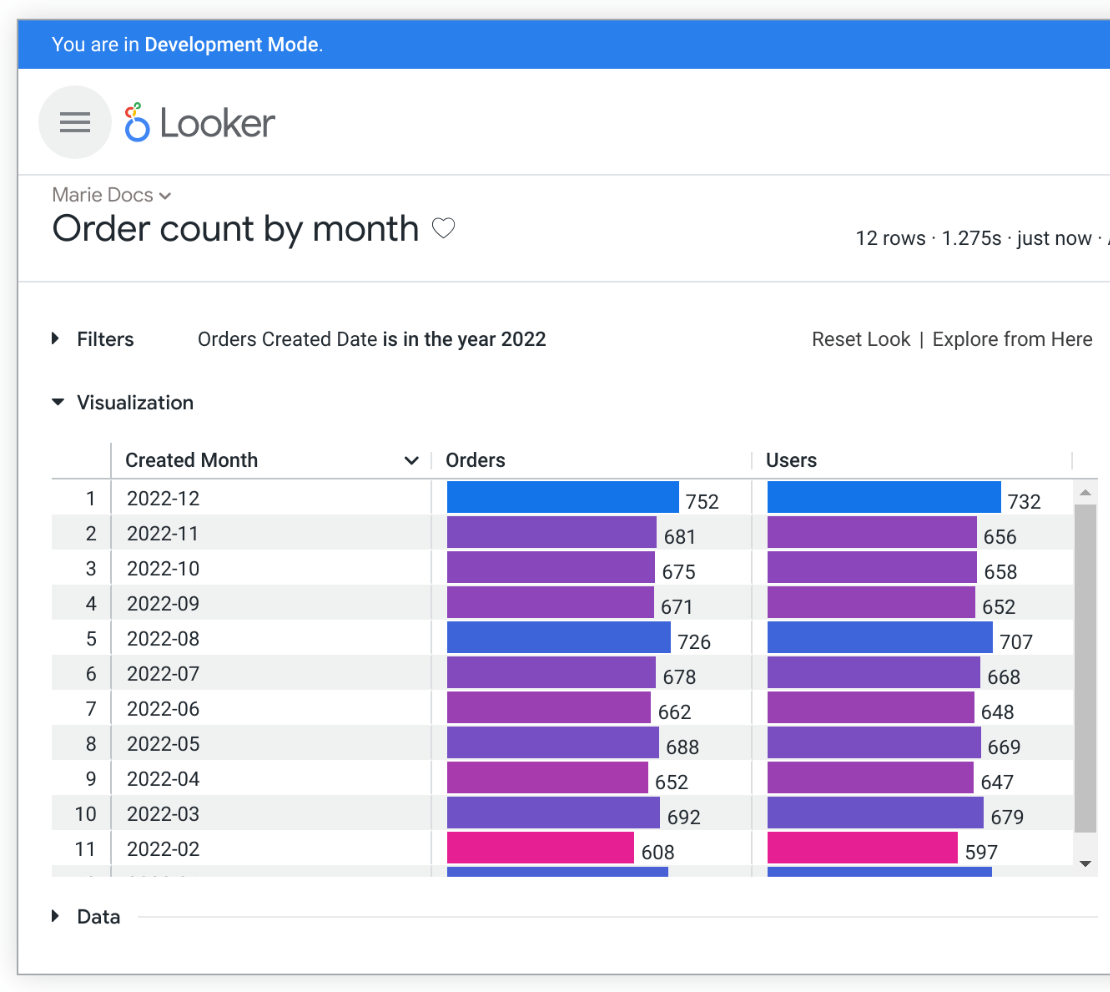The image size is (1110, 992).
Task: Click the Development Mode banner text
Action: click(x=187, y=44)
